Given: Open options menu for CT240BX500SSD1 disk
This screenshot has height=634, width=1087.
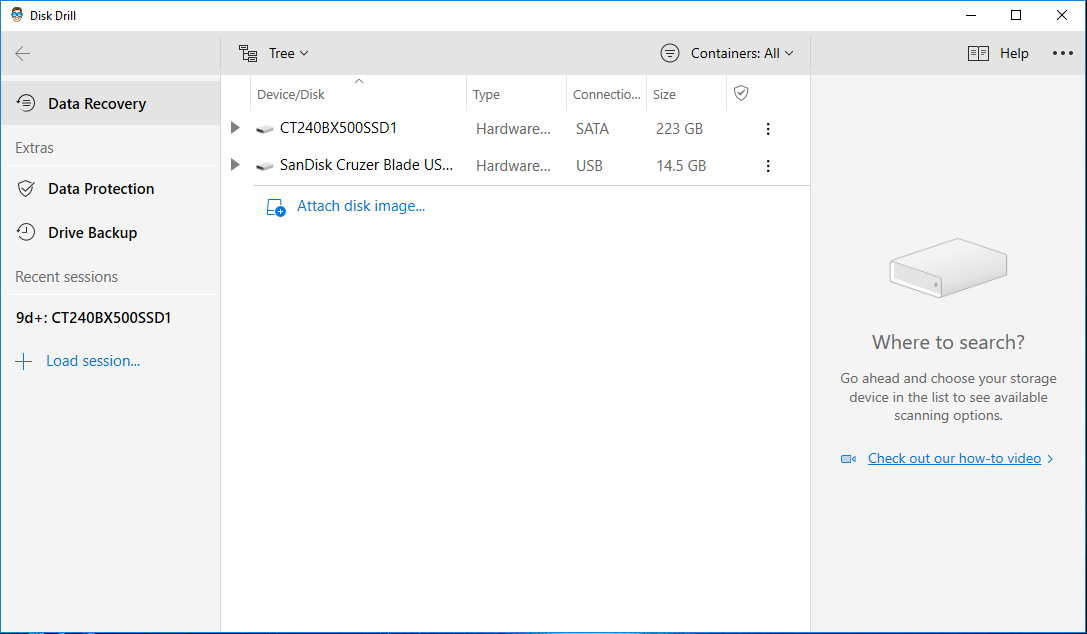Looking at the screenshot, I should pos(768,129).
